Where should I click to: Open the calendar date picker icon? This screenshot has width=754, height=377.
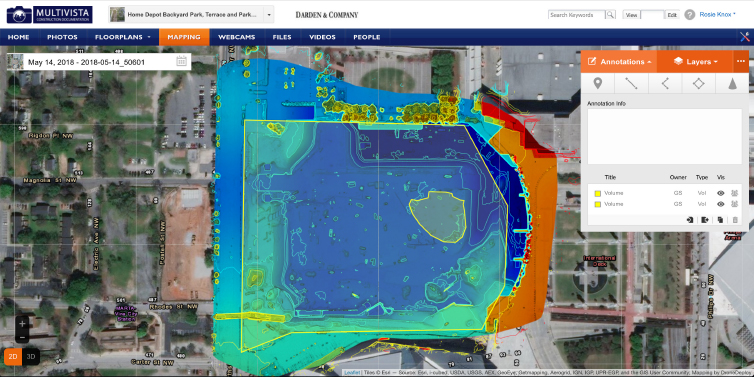[181, 62]
